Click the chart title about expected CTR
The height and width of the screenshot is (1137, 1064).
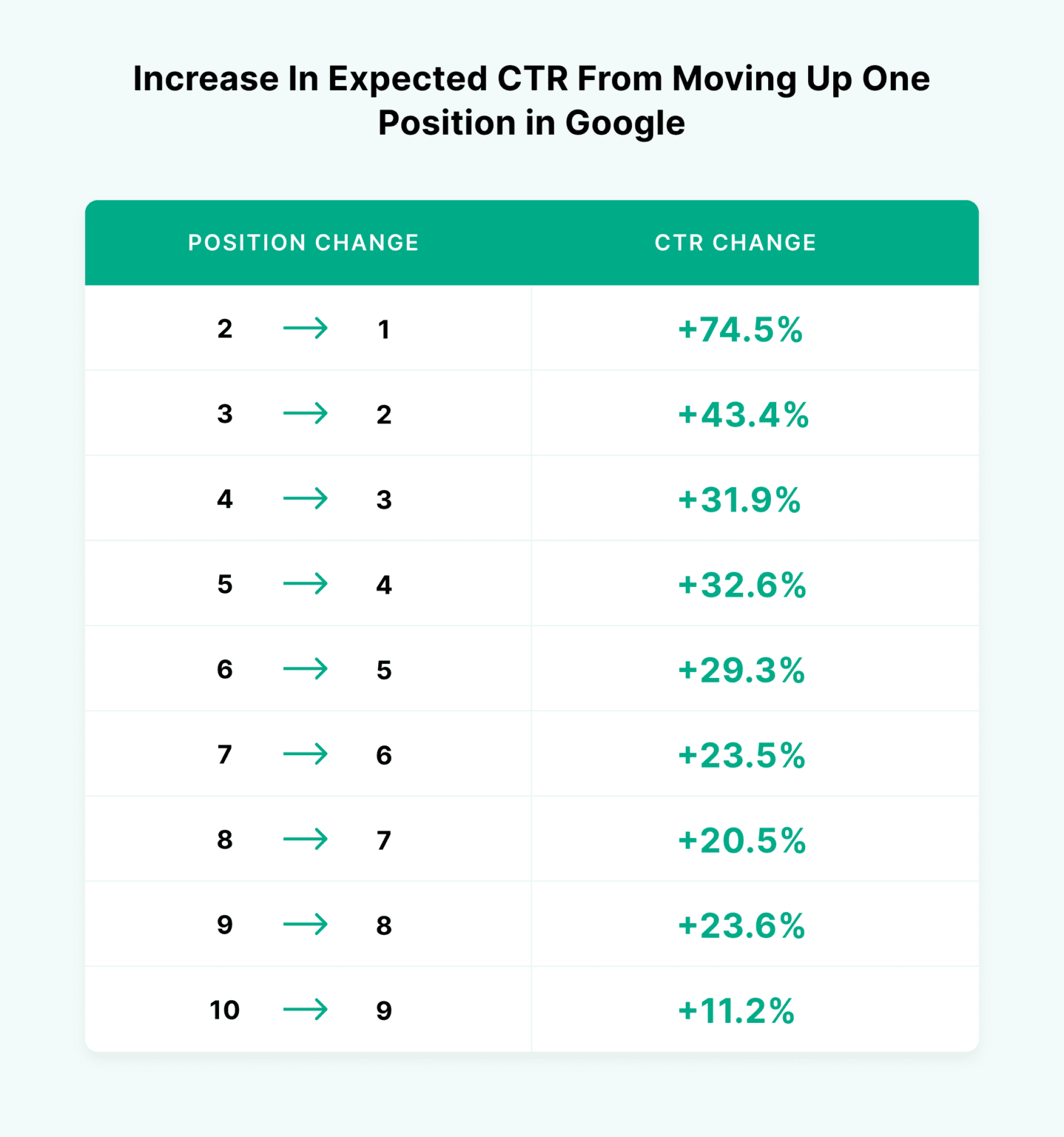(531, 100)
